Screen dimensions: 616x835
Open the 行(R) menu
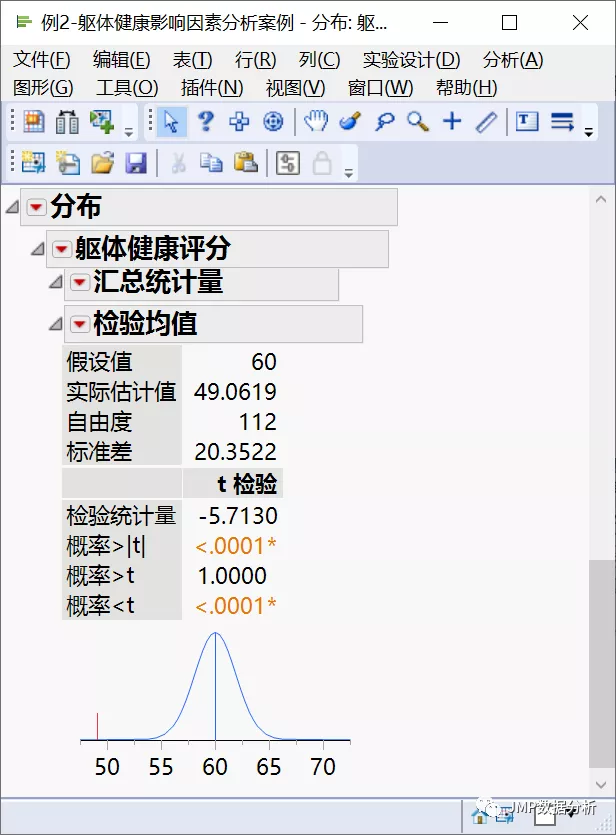pos(256,60)
